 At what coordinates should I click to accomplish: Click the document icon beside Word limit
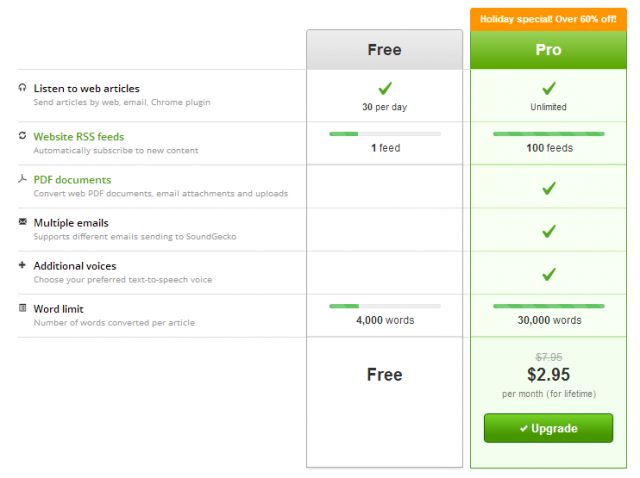pos(23,308)
